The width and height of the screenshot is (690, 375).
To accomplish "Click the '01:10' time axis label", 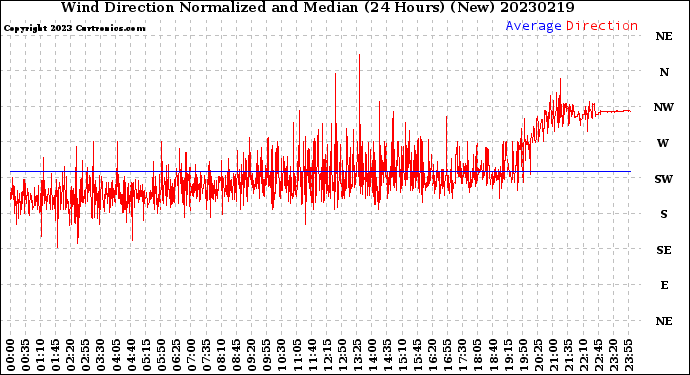I will coord(40,355).
